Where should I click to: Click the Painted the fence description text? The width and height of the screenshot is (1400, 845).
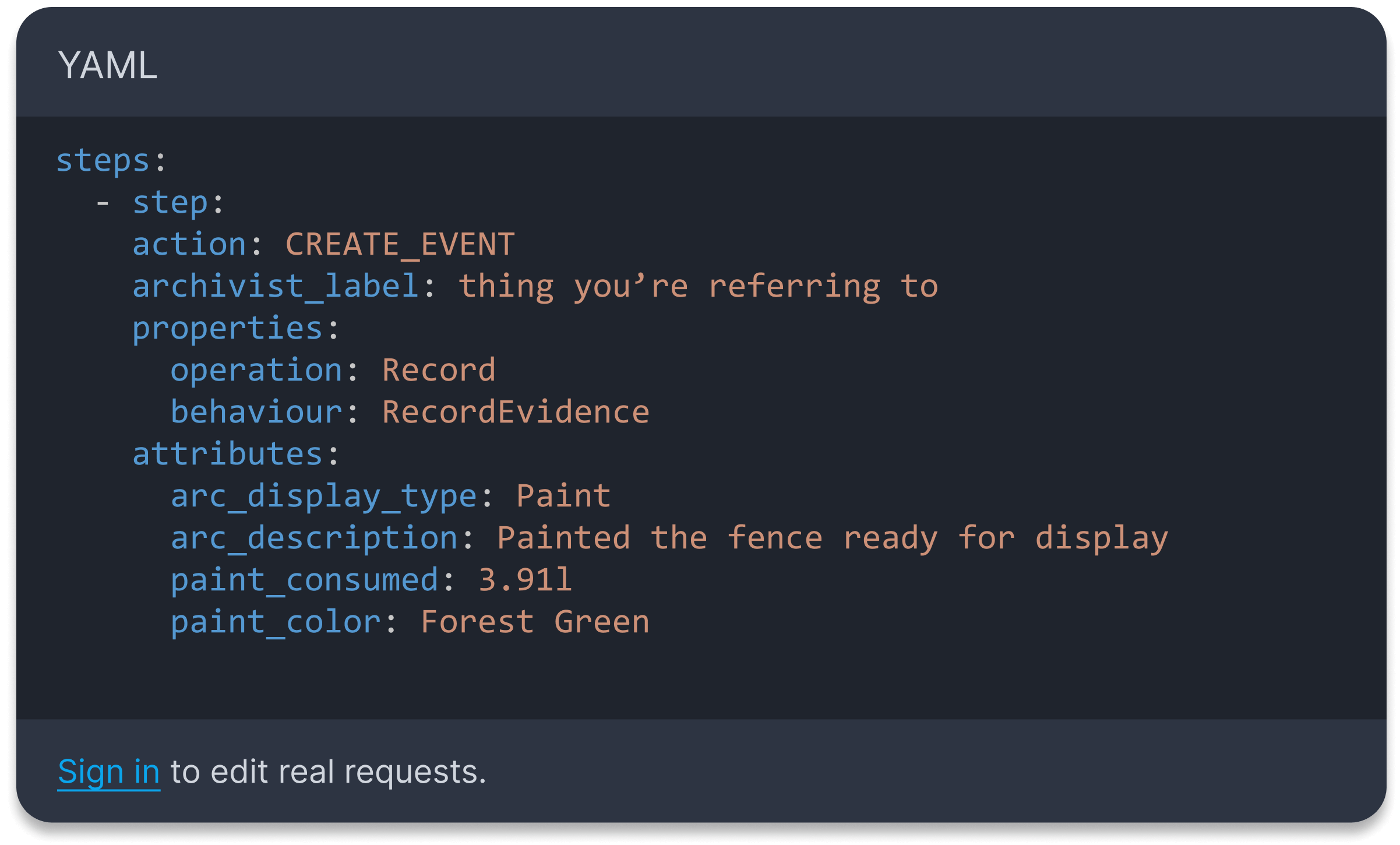coord(833,538)
